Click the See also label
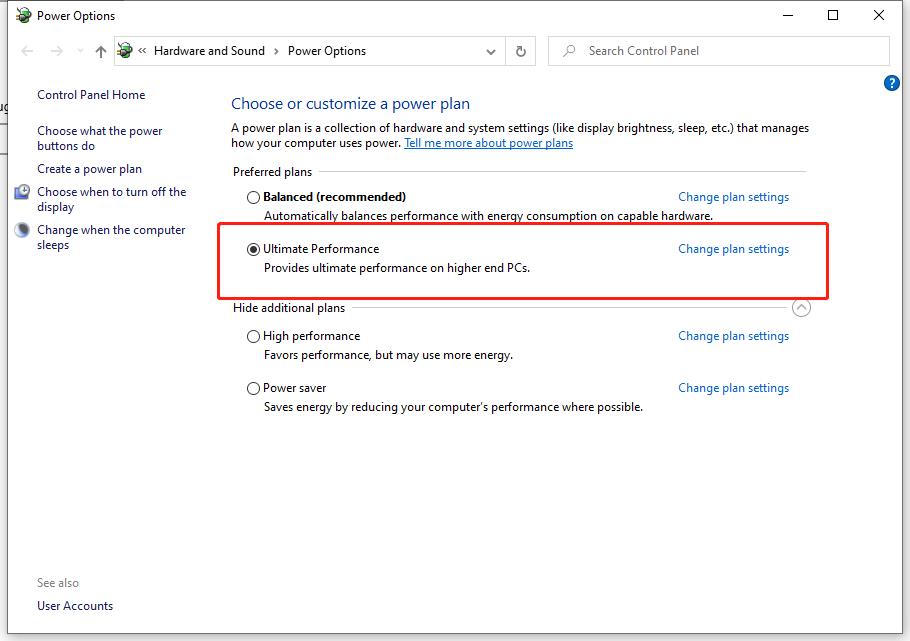Viewport: 910px width, 641px height. [58, 583]
